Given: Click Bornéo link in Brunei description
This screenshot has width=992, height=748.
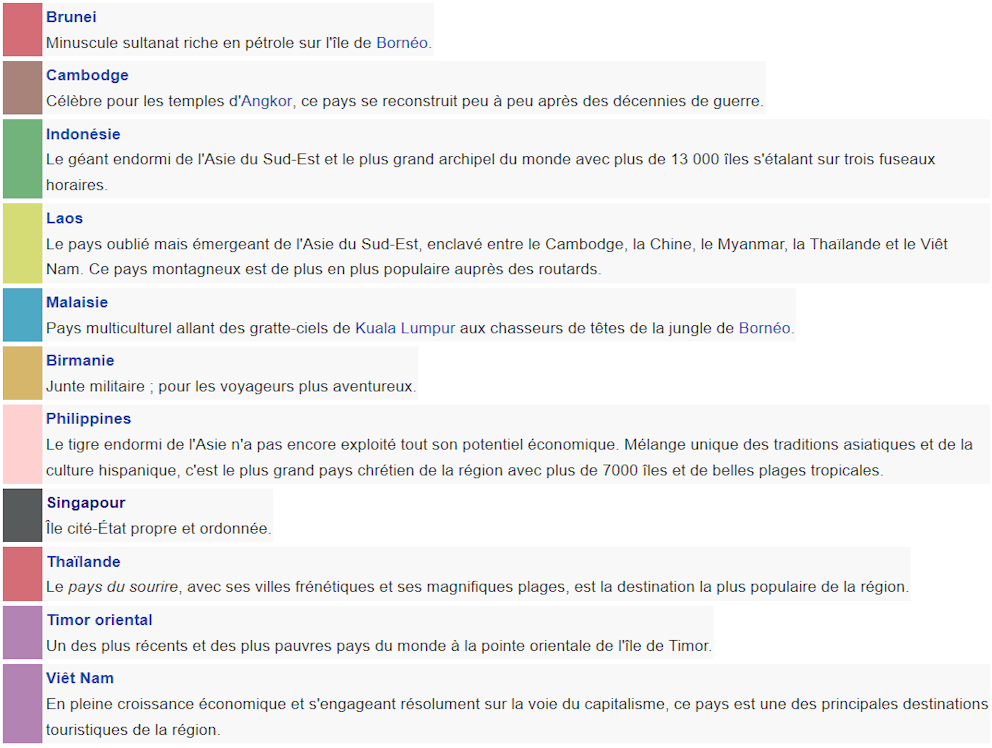Looking at the screenshot, I should [x=402, y=43].
